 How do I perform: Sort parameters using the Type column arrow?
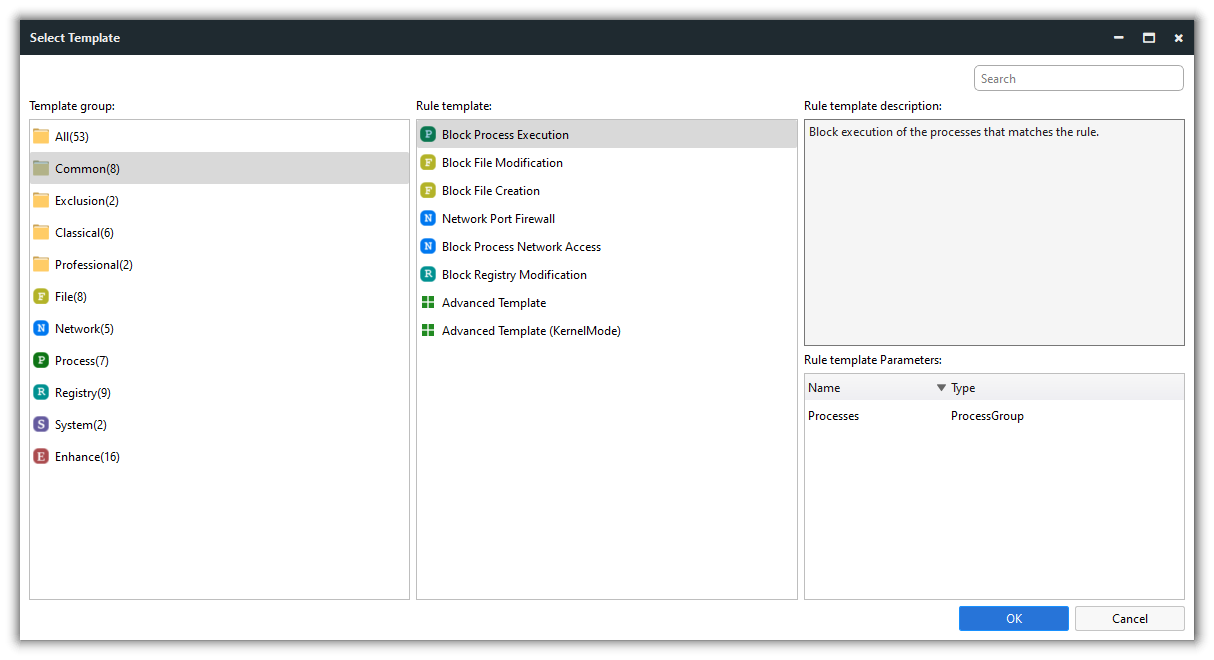tap(941, 388)
